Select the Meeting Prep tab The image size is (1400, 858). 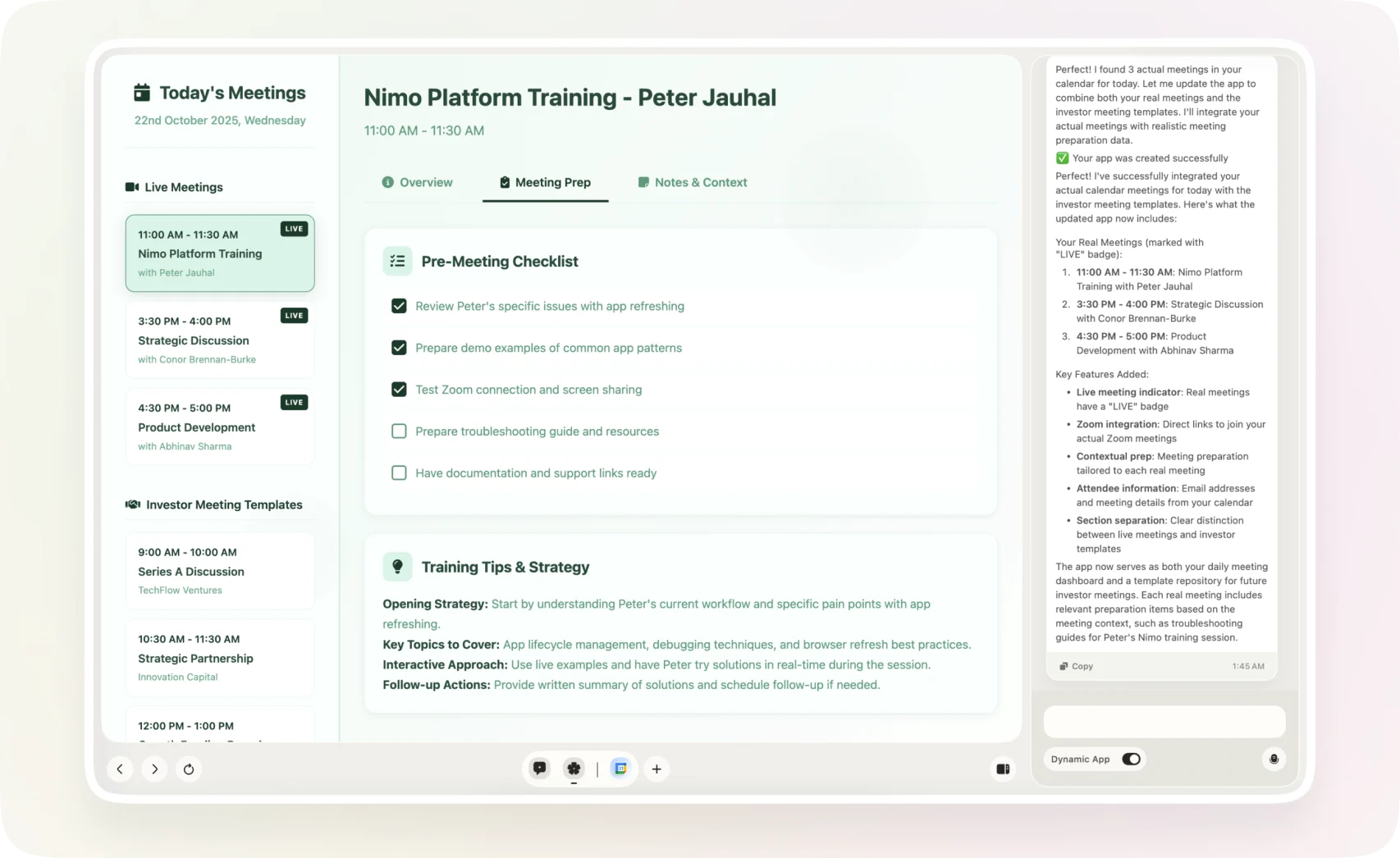[546, 182]
